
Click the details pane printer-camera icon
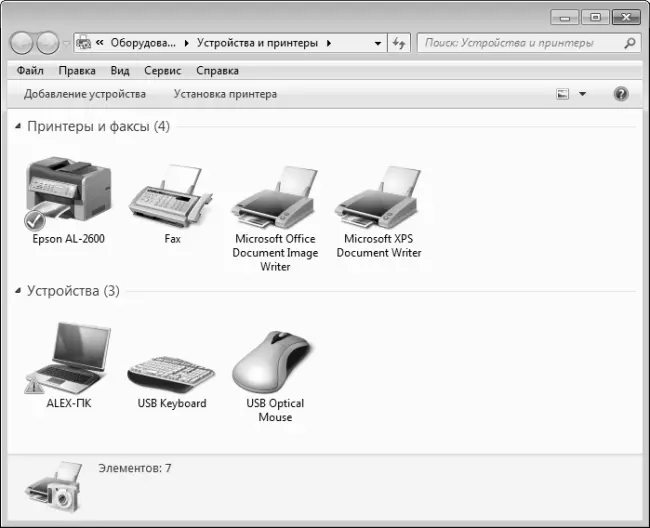coord(54,487)
